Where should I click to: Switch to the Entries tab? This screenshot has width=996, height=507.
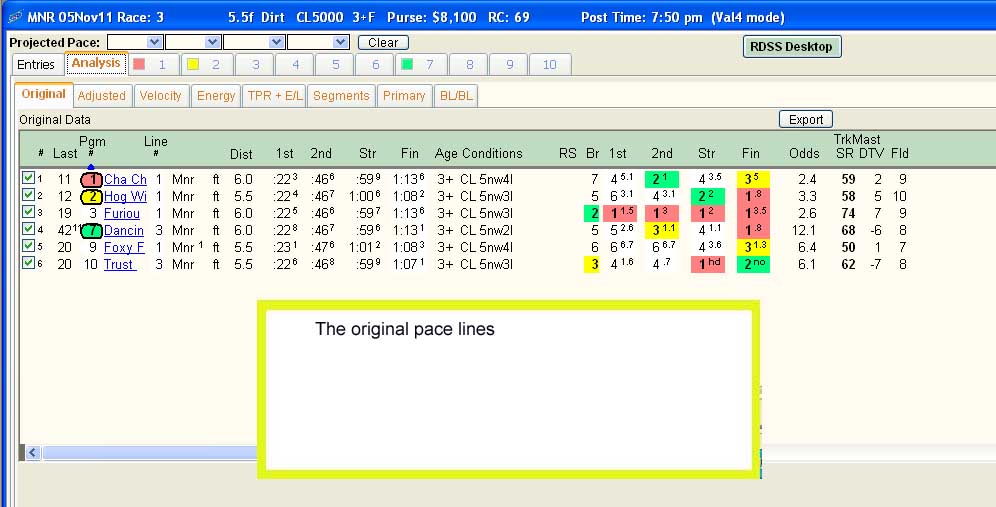point(36,65)
